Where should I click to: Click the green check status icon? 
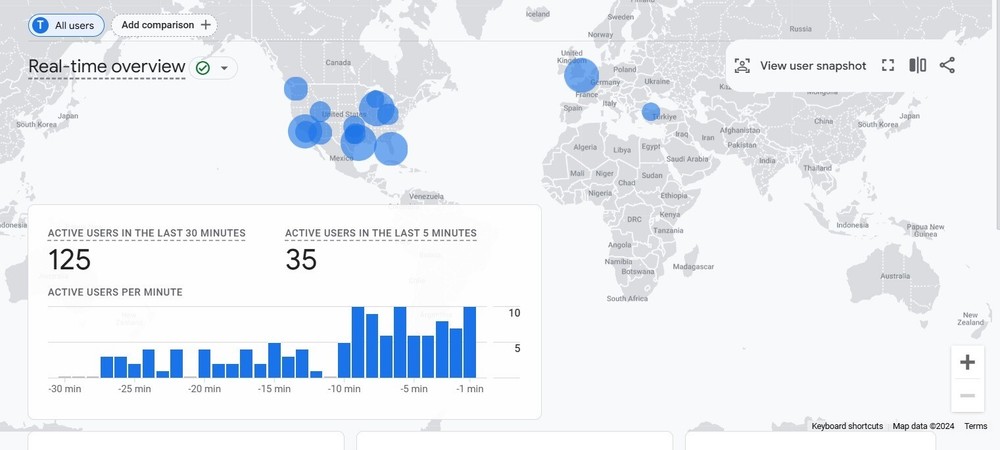pyautogui.click(x=203, y=68)
